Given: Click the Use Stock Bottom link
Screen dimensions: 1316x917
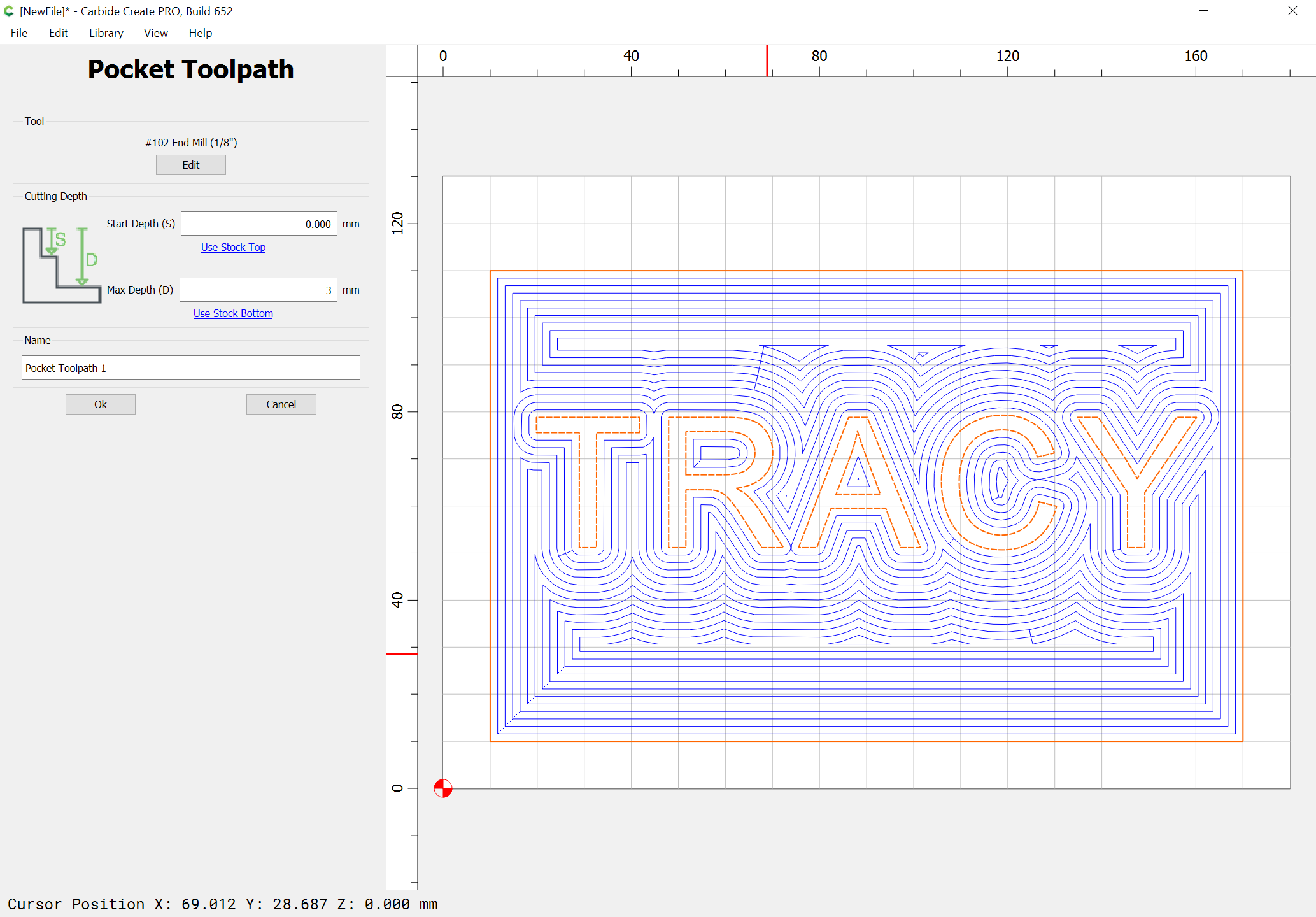Looking at the screenshot, I should click(233, 313).
